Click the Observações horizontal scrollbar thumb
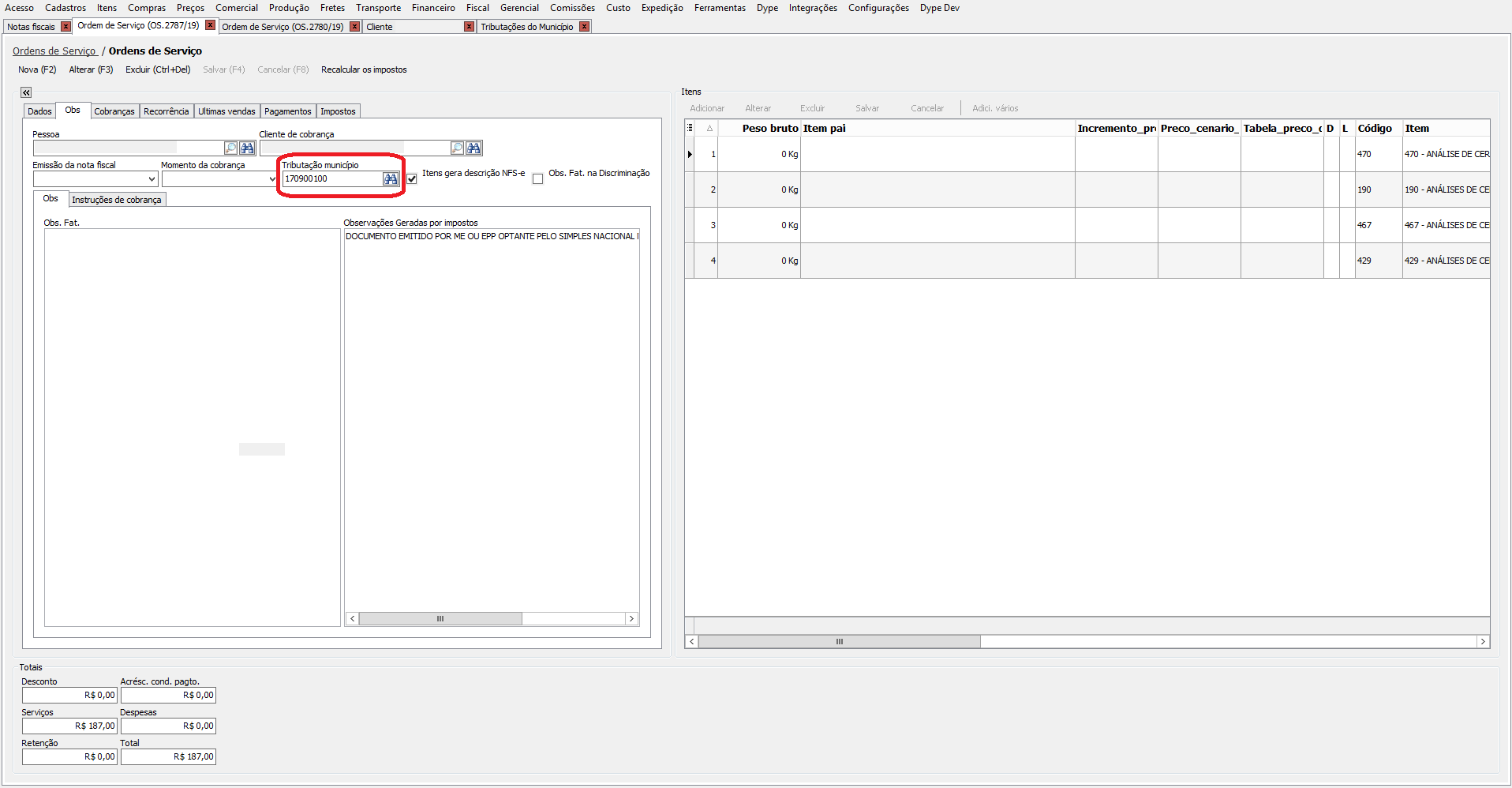 [440, 619]
